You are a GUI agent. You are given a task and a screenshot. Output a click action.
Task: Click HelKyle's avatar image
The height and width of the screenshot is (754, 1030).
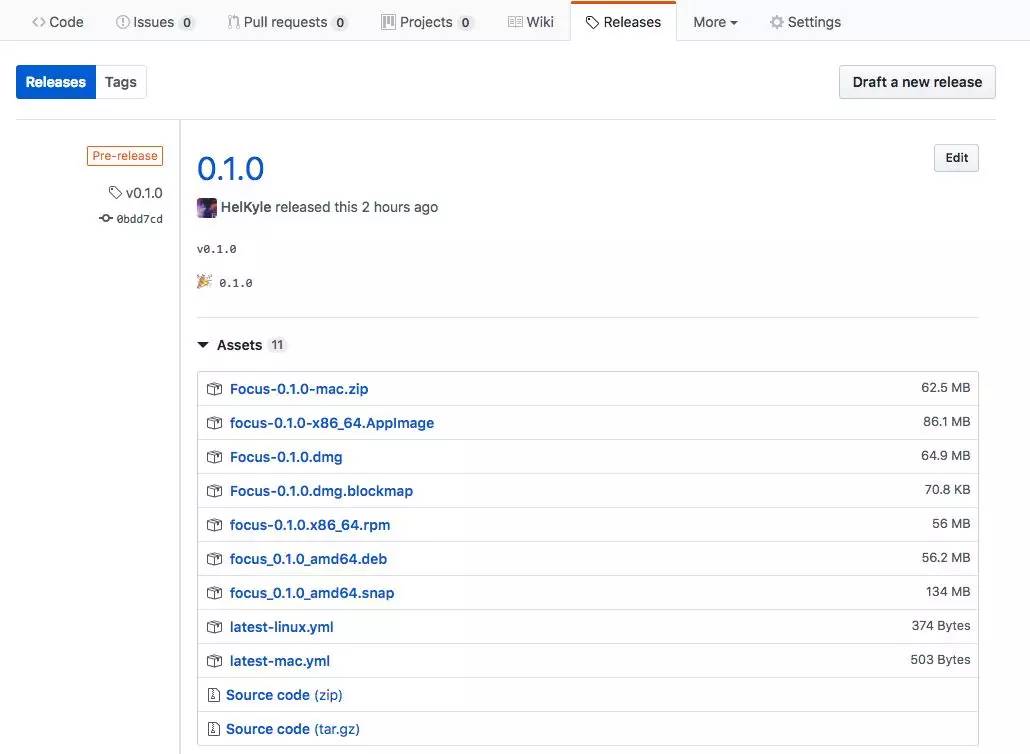point(207,207)
